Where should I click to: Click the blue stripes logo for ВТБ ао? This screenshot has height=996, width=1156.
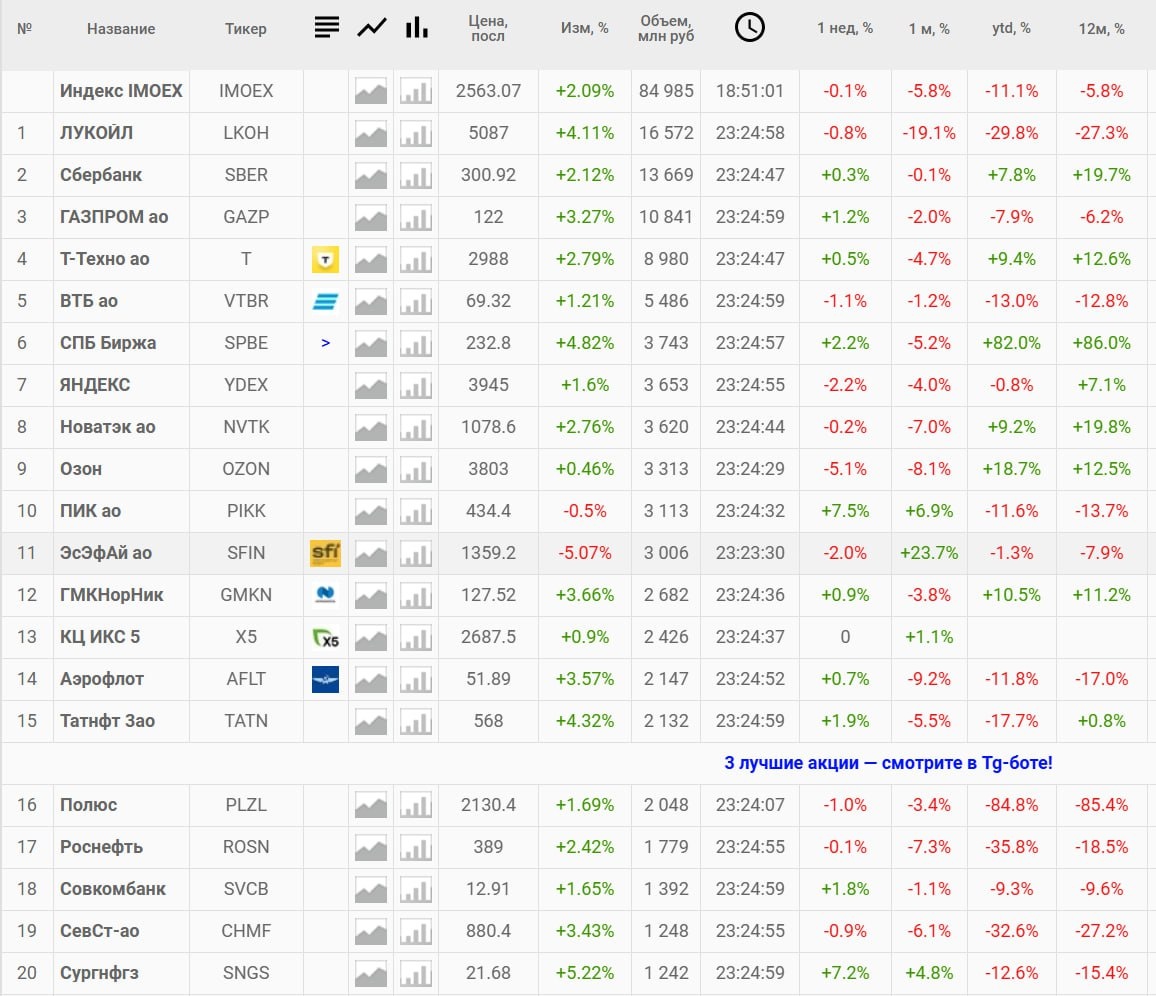pyautogui.click(x=325, y=302)
